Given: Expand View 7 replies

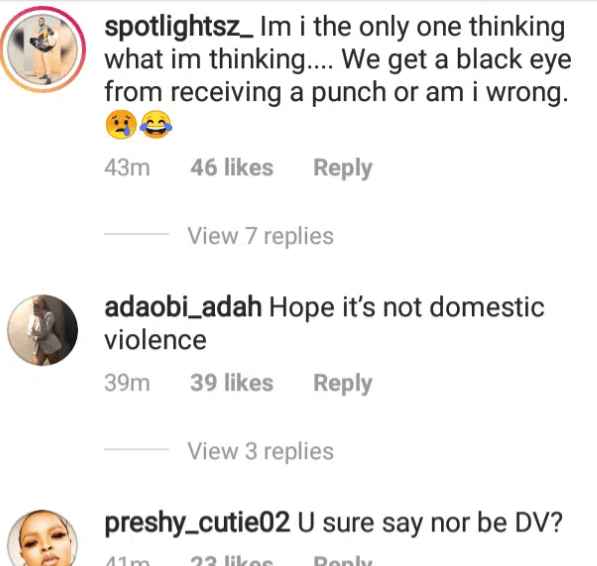Looking at the screenshot, I should point(260,236).
